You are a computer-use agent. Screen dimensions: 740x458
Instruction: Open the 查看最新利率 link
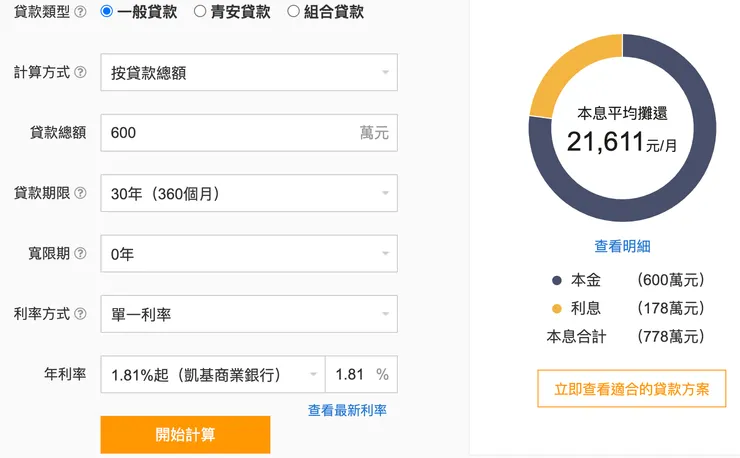coord(347,410)
